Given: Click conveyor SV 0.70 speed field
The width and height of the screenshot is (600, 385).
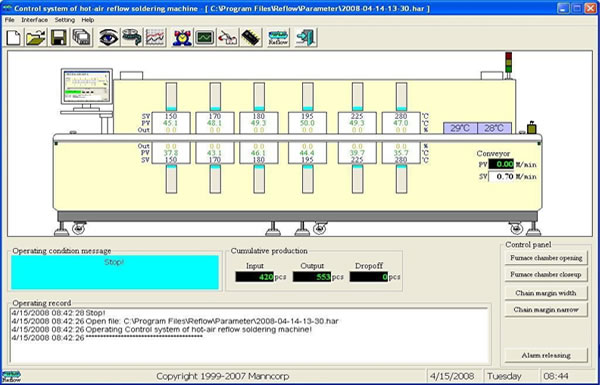Looking at the screenshot, I should 501,176.
